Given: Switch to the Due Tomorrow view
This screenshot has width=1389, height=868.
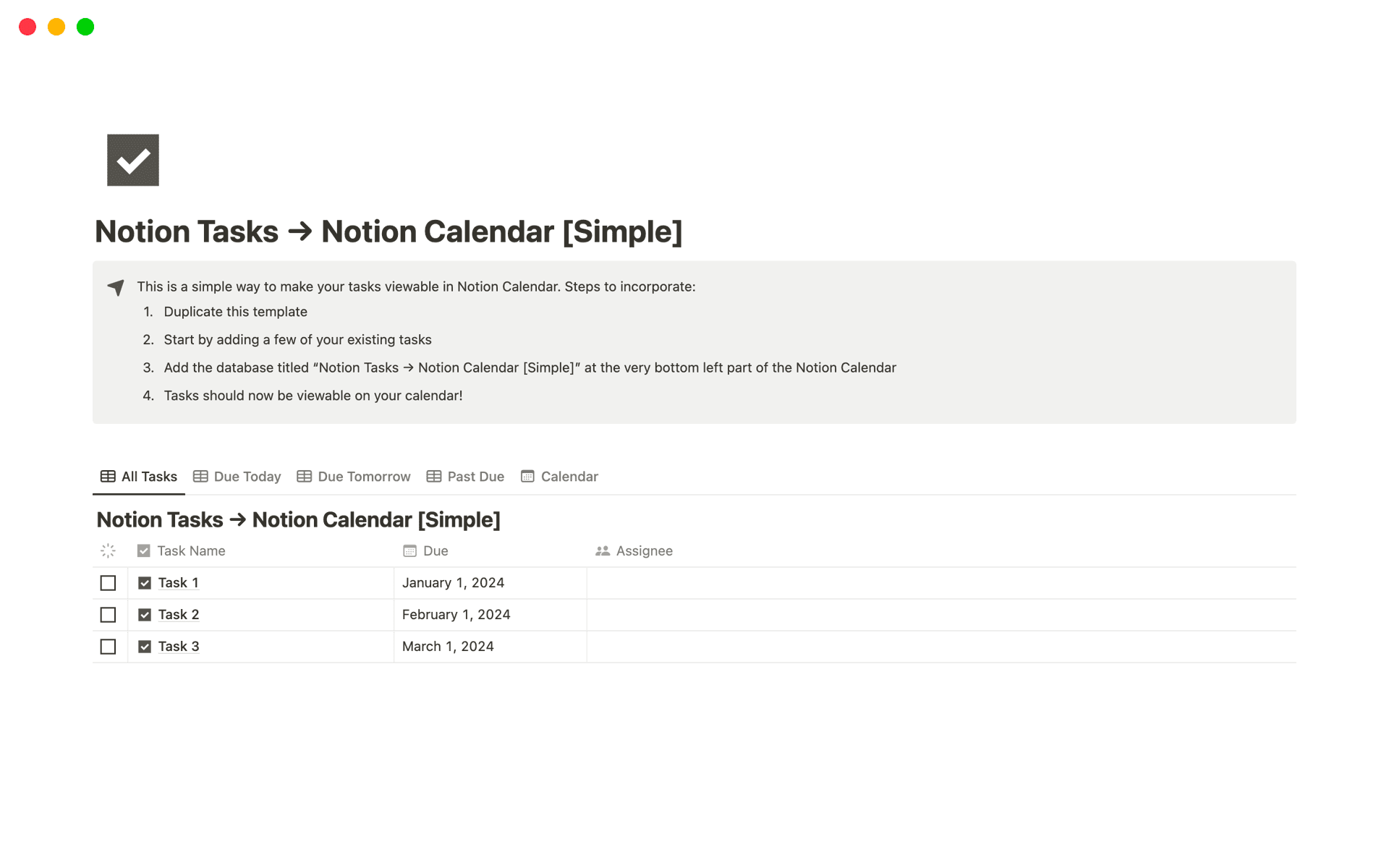Looking at the screenshot, I should coord(363,476).
